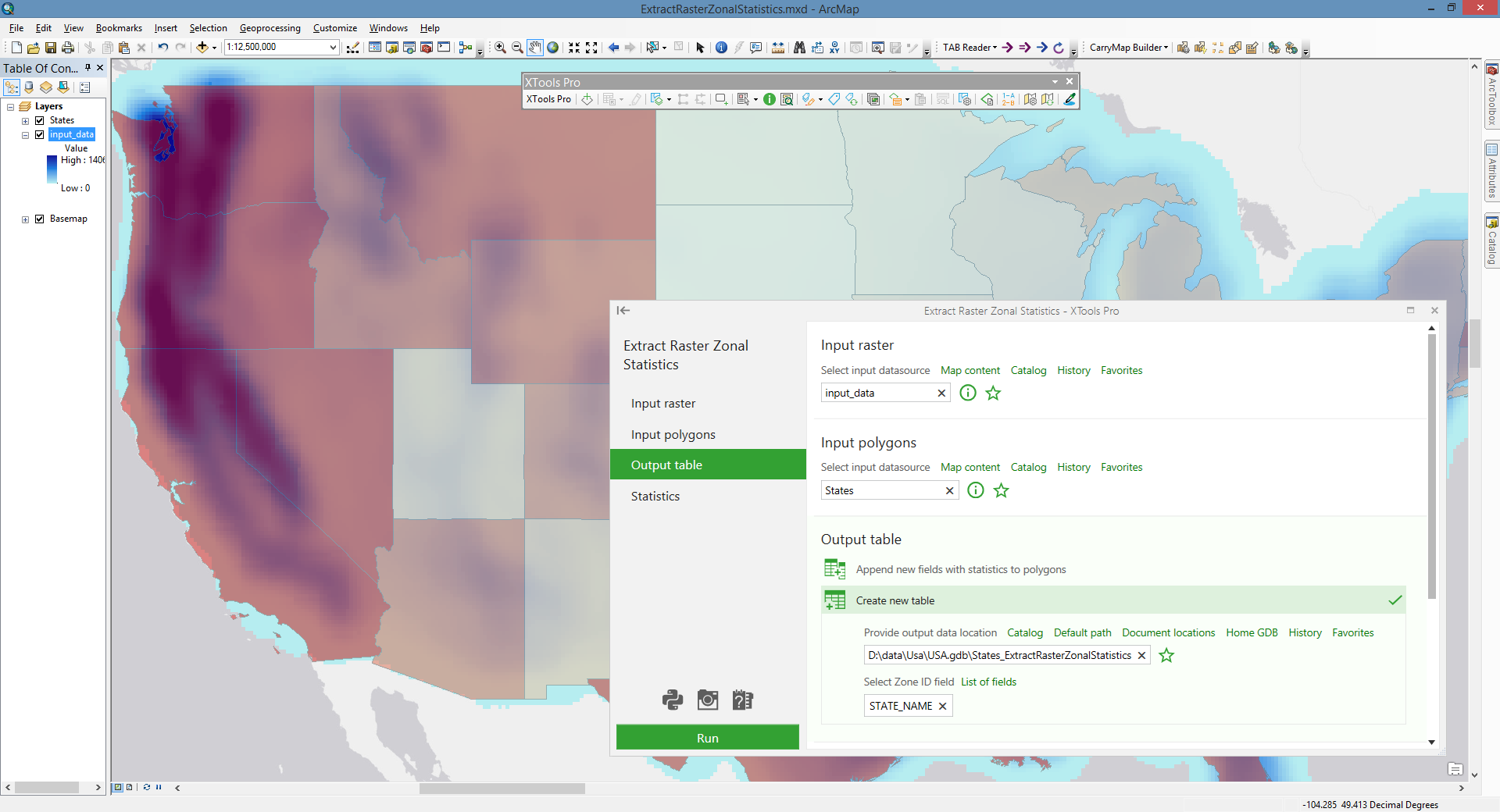Open the Bookmarks menu
Screen dimensions: 1500x812
119,28
